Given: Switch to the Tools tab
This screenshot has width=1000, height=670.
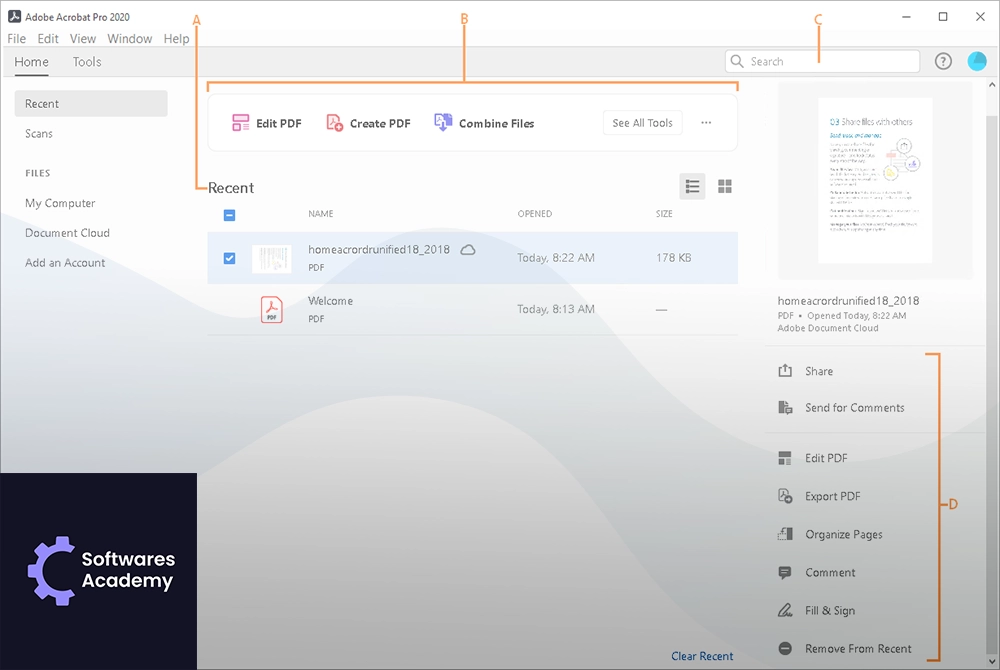Looking at the screenshot, I should pos(87,62).
